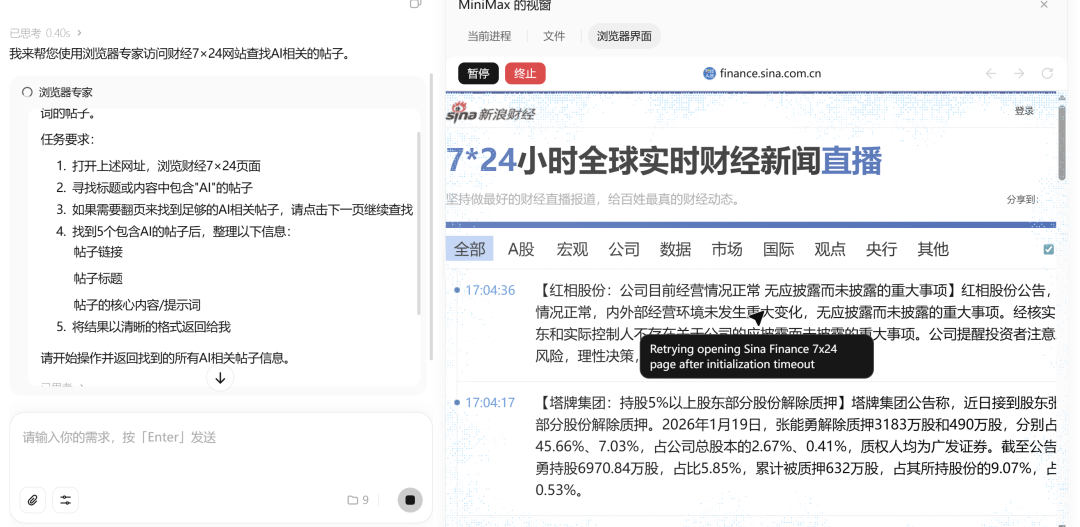
Task: Click the finance.sina.com.cn address bar
Action: point(761,74)
